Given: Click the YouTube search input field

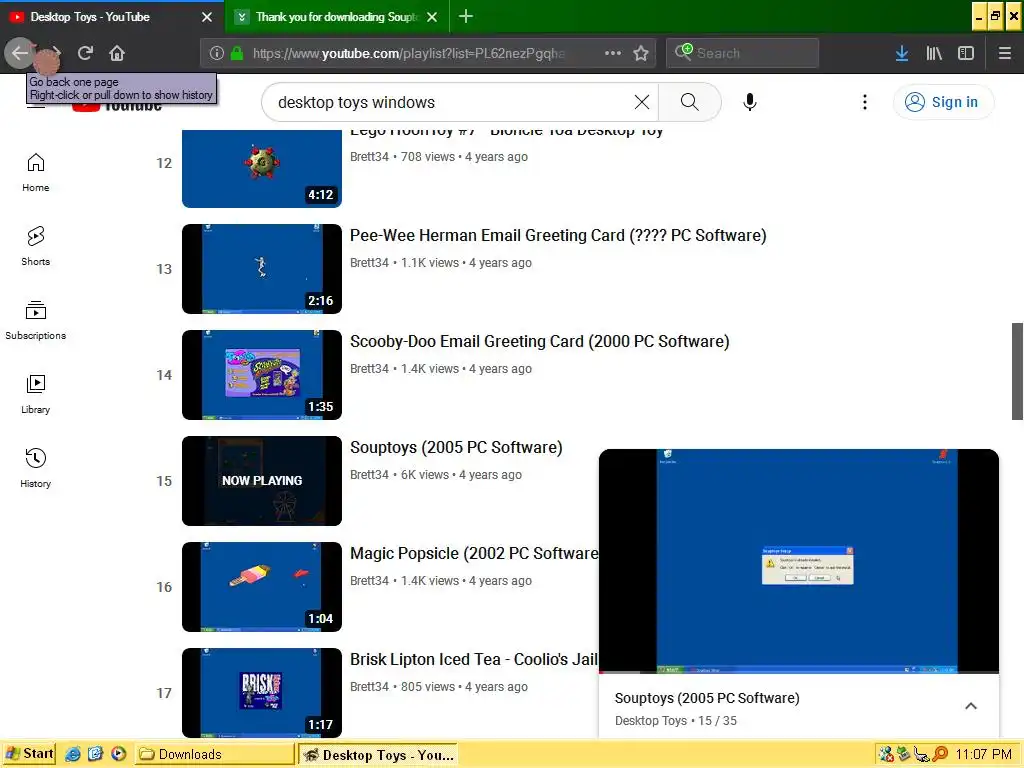Looking at the screenshot, I should [x=451, y=102].
